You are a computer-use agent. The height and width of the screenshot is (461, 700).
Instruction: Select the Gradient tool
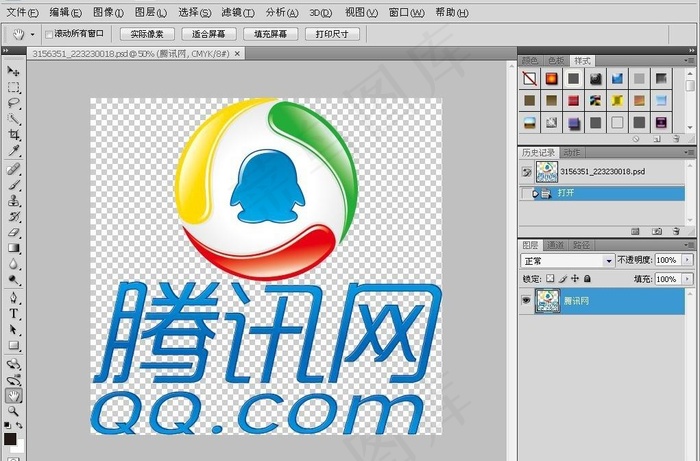13,248
